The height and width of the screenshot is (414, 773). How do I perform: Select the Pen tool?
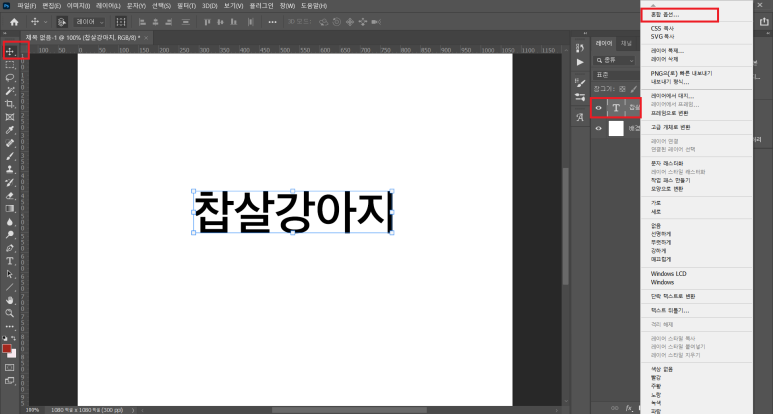(x=10, y=248)
